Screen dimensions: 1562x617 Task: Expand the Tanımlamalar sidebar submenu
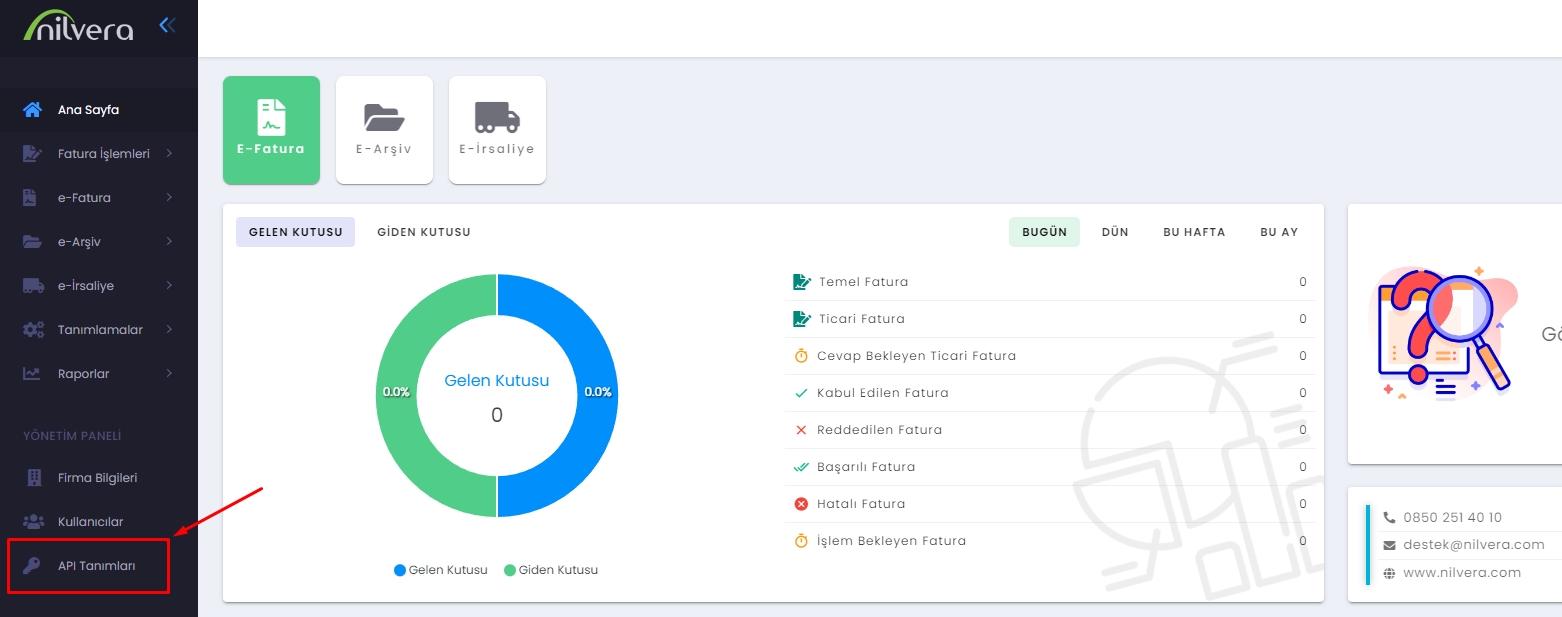[x=100, y=330]
